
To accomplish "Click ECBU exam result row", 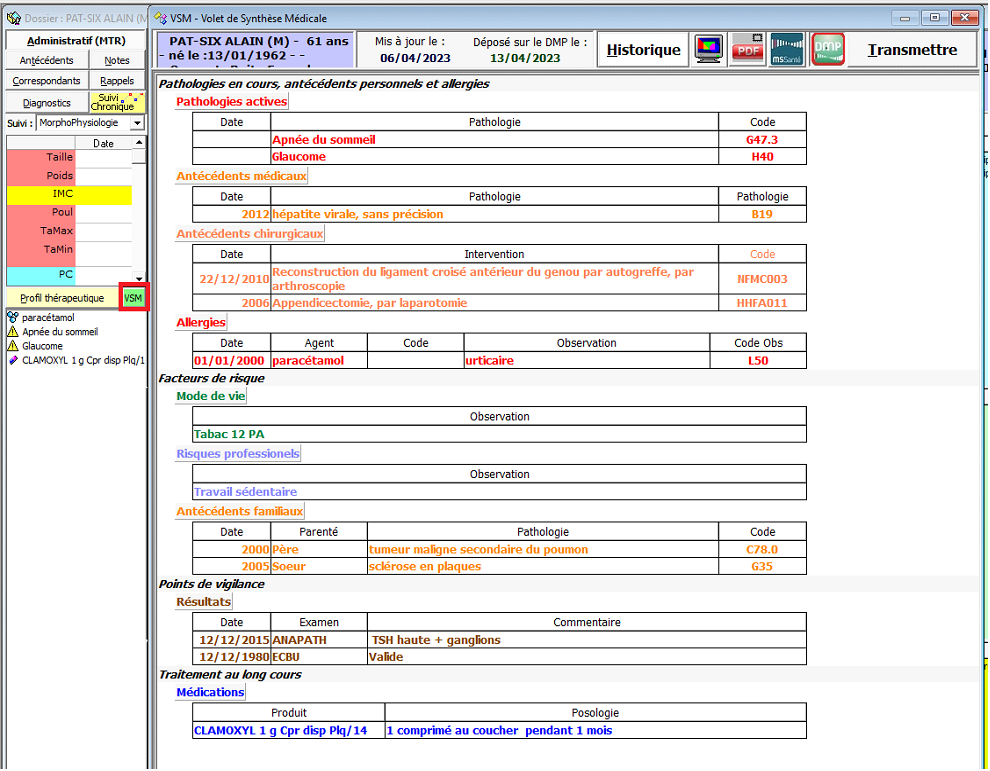I will click(499, 657).
